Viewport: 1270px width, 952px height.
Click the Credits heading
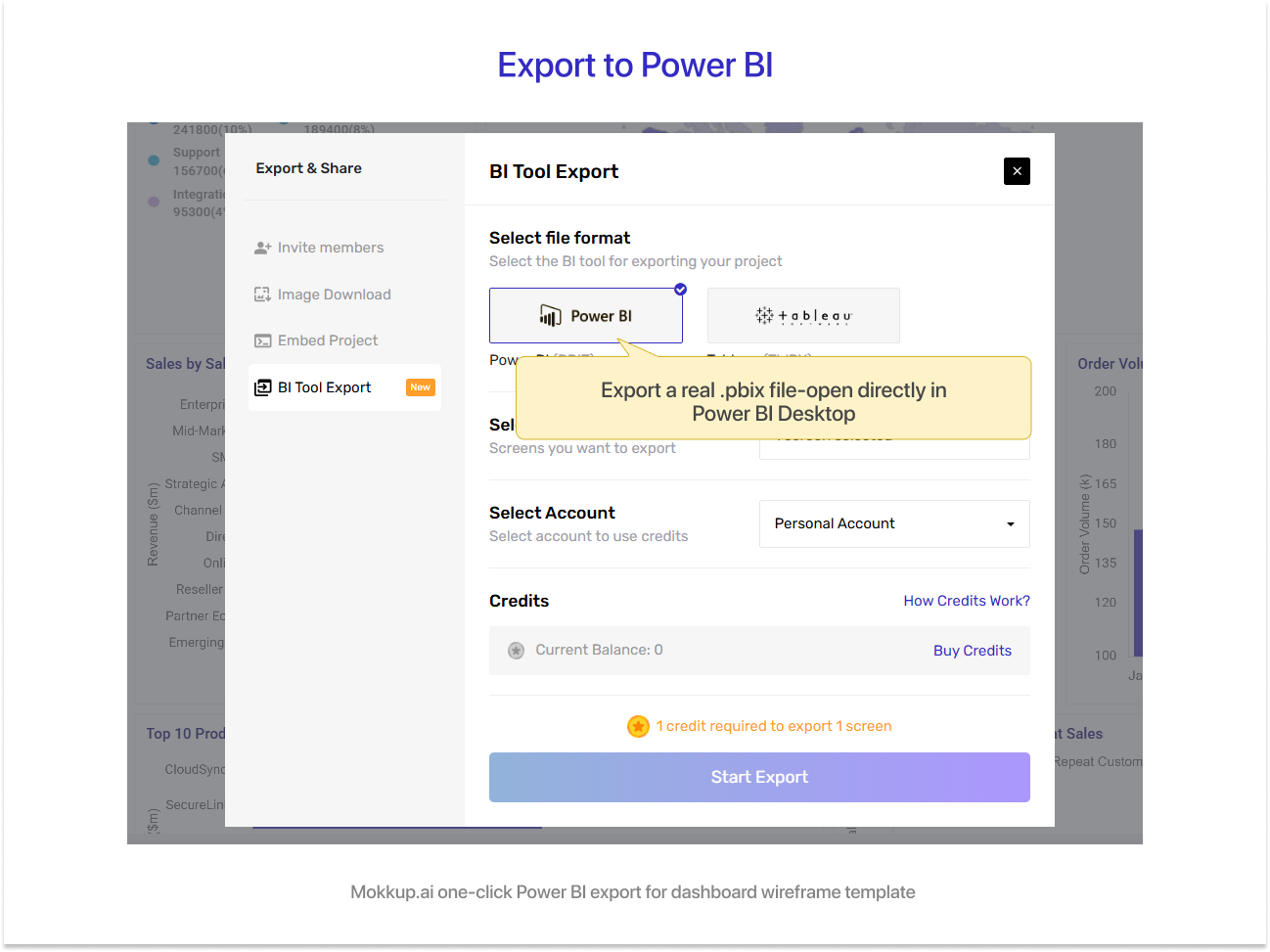click(x=519, y=601)
